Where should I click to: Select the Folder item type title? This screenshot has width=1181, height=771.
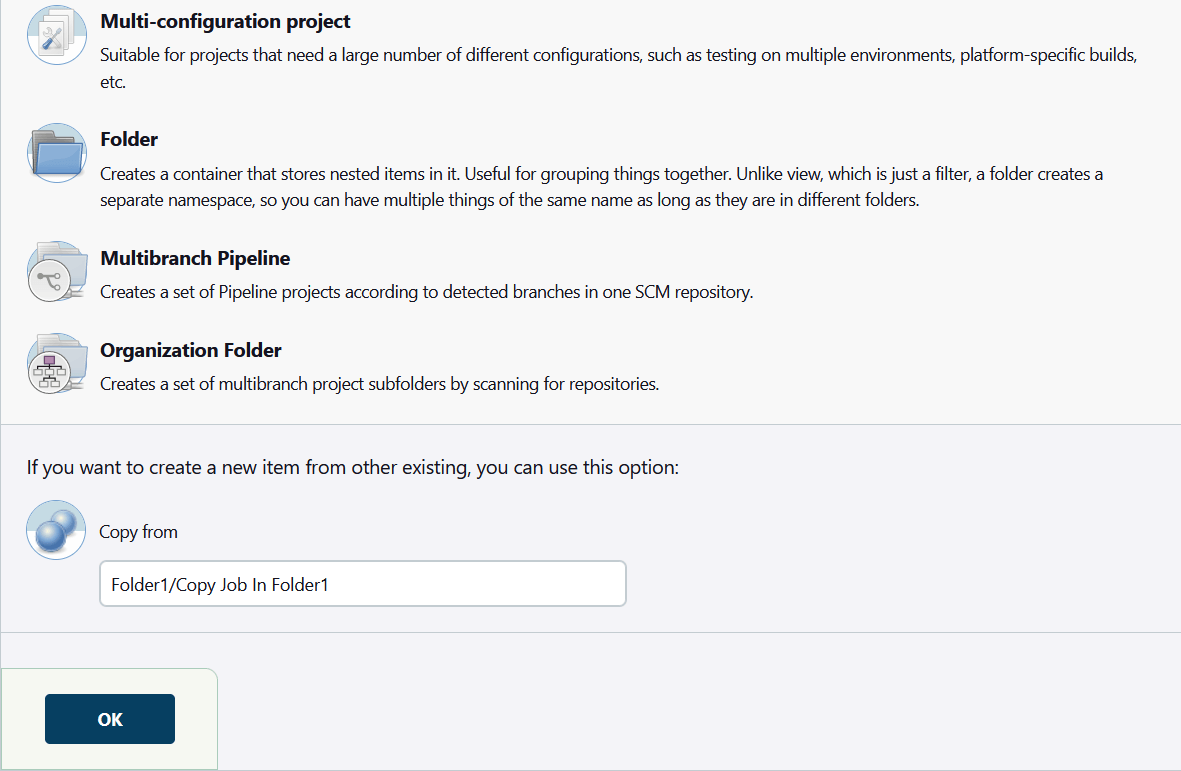(129, 139)
